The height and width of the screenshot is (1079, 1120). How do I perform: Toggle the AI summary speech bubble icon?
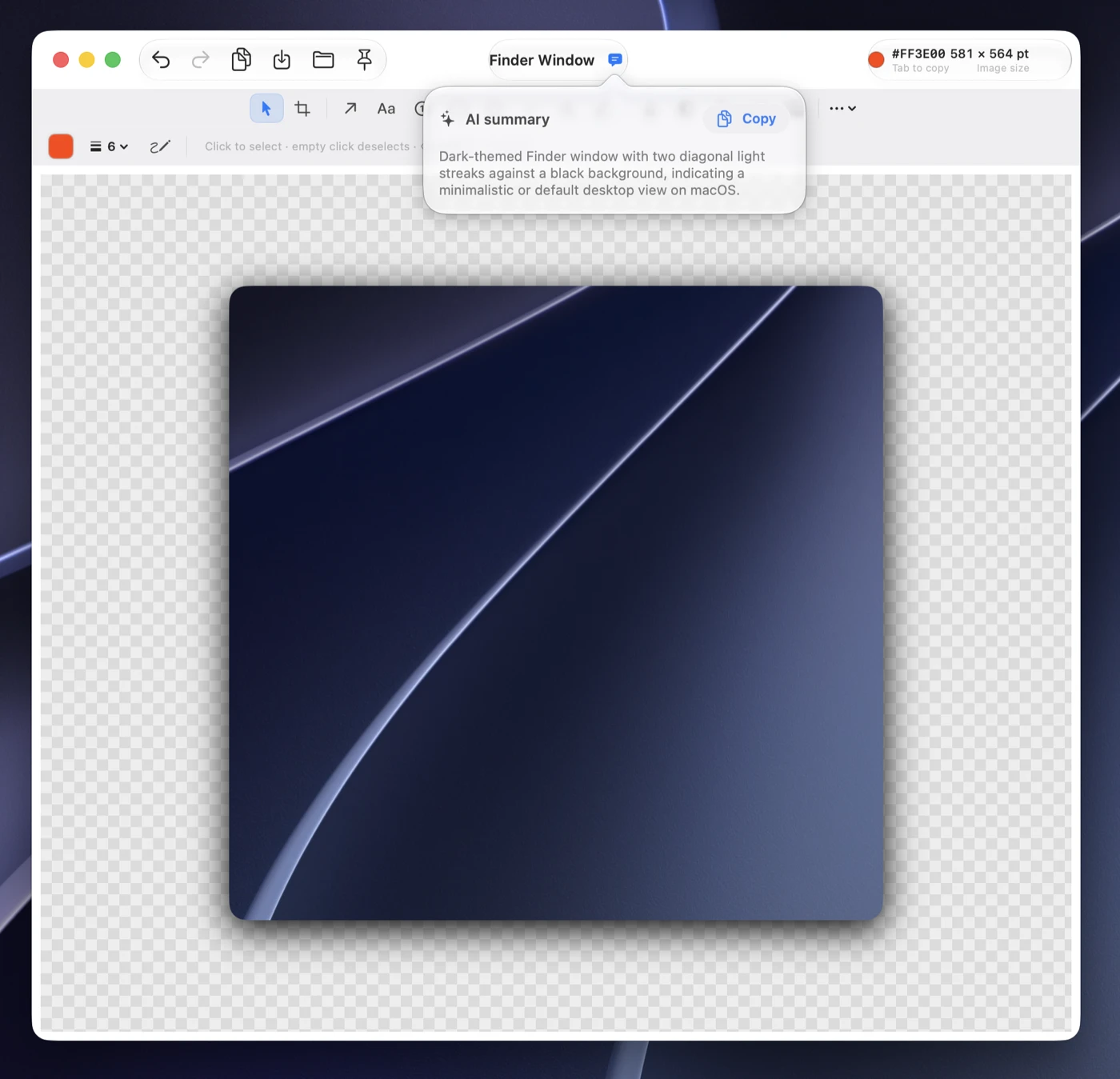point(615,60)
